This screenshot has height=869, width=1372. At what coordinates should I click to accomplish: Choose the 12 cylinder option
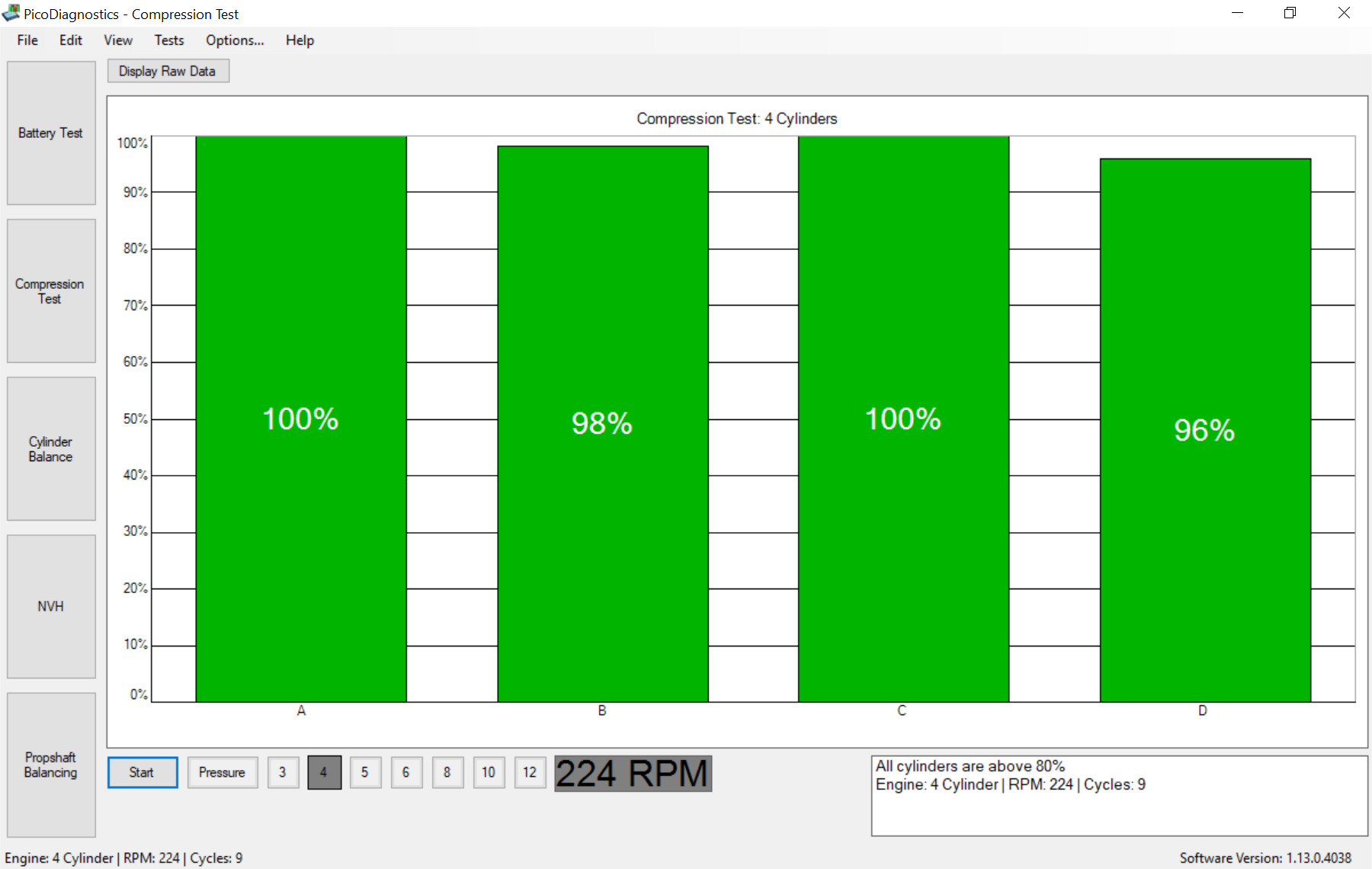530,772
